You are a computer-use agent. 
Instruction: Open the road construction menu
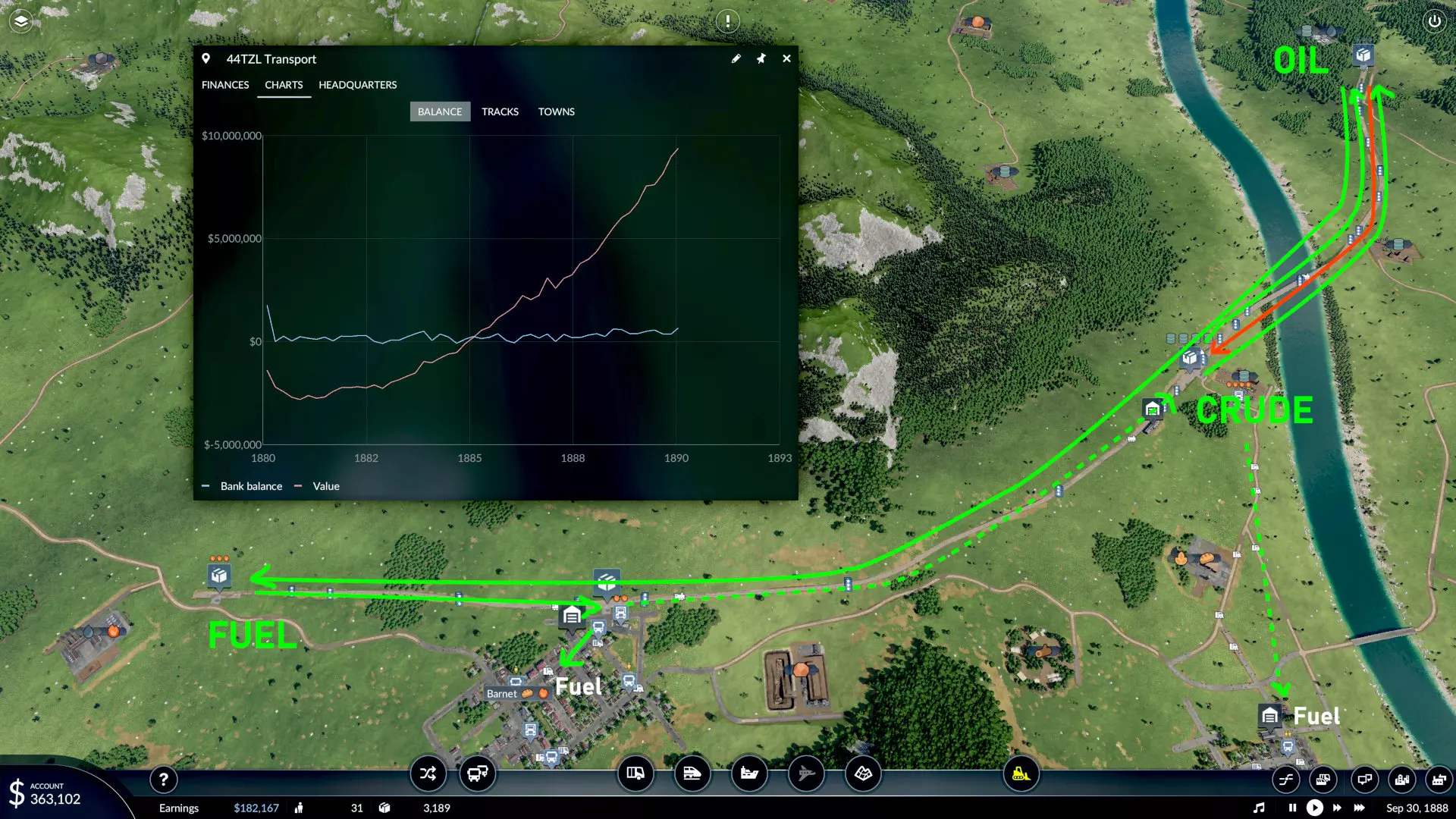635,773
